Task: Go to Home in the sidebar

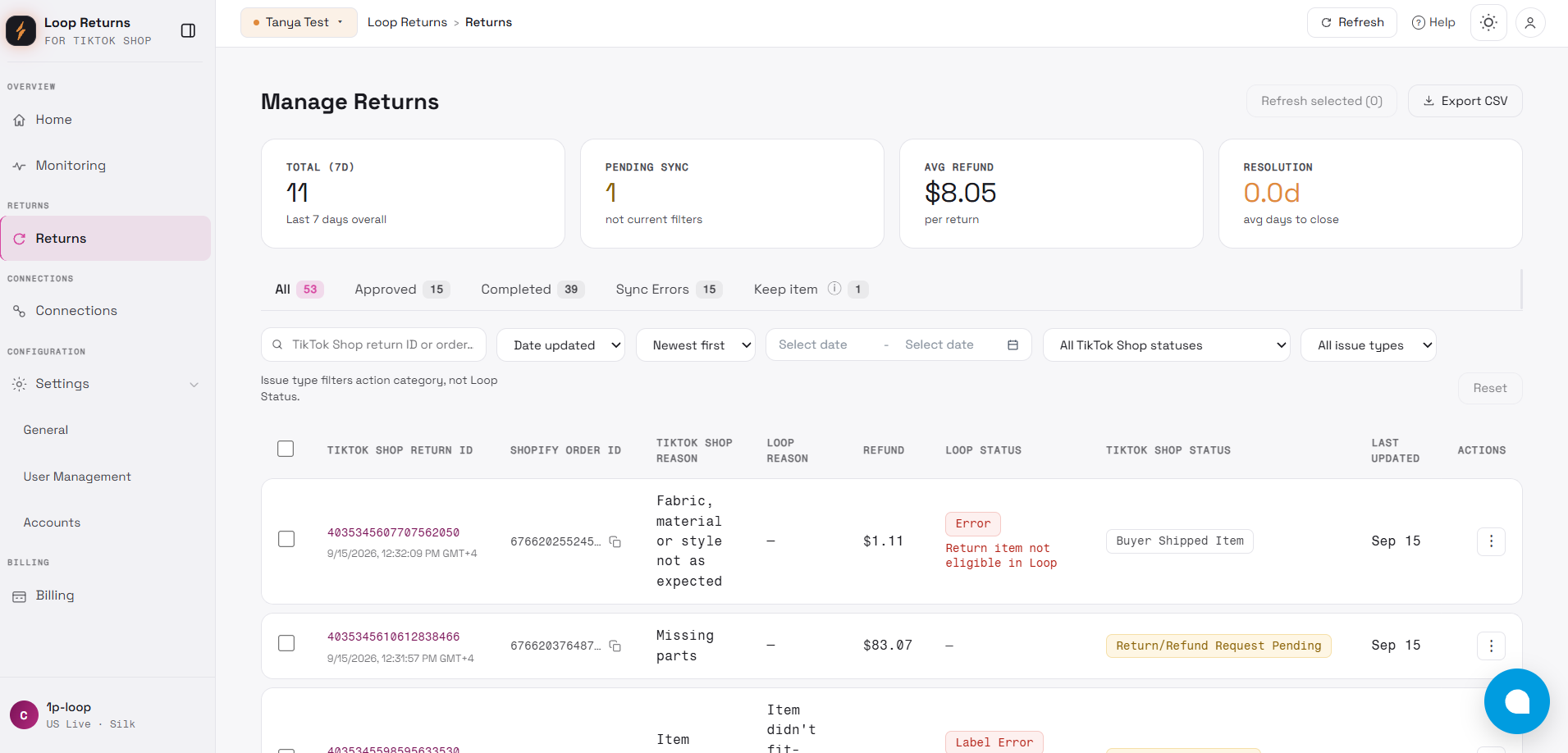Action: click(x=106, y=120)
